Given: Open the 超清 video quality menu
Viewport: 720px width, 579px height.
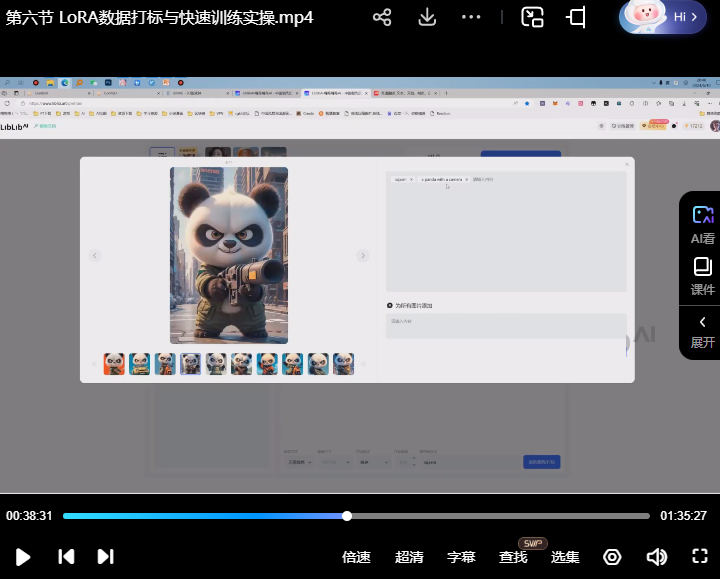Looking at the screenshot, I should (x=409, y=557).
